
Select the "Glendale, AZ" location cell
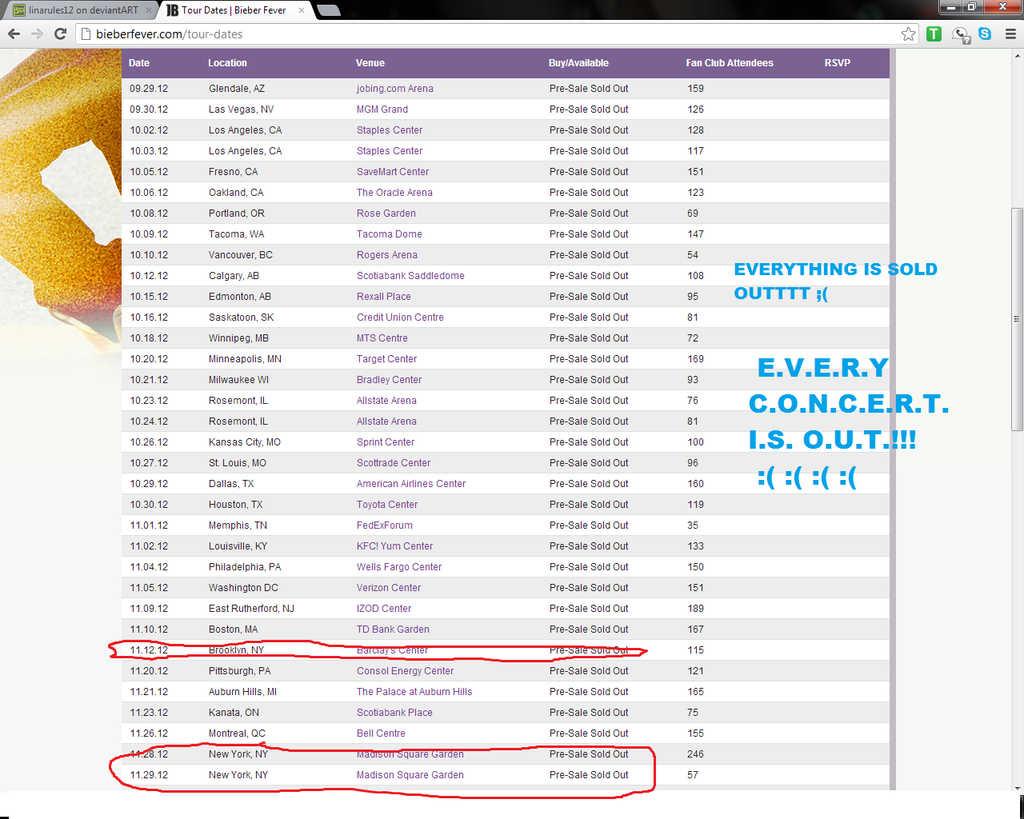point(236,88)
